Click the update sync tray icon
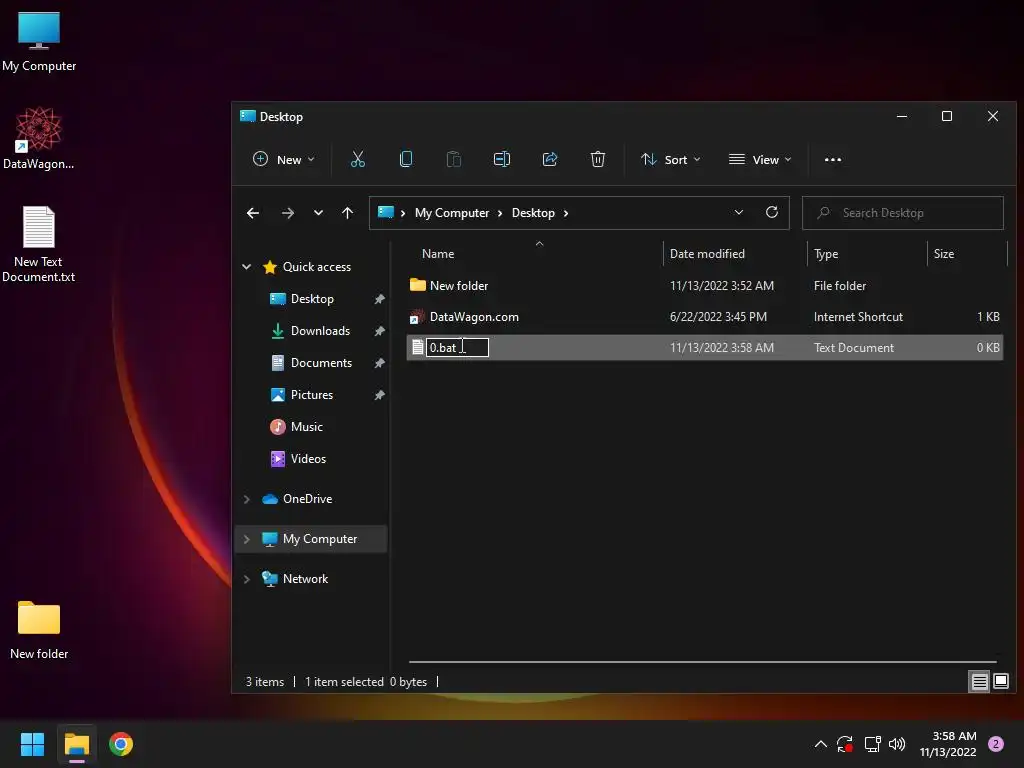Screen dimensions: 1024x768 [x=844, y=744]
